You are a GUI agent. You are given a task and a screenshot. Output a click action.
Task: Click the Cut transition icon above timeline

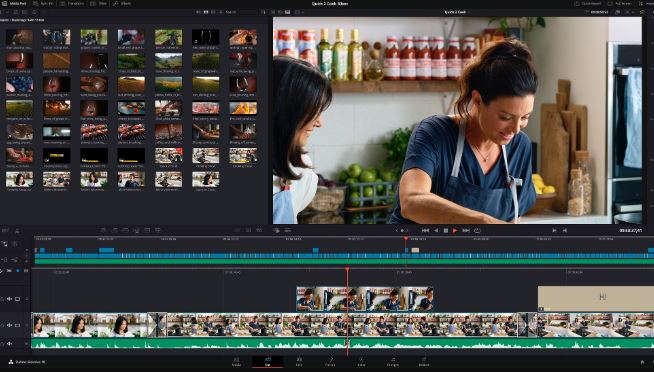tap(237, 230)
